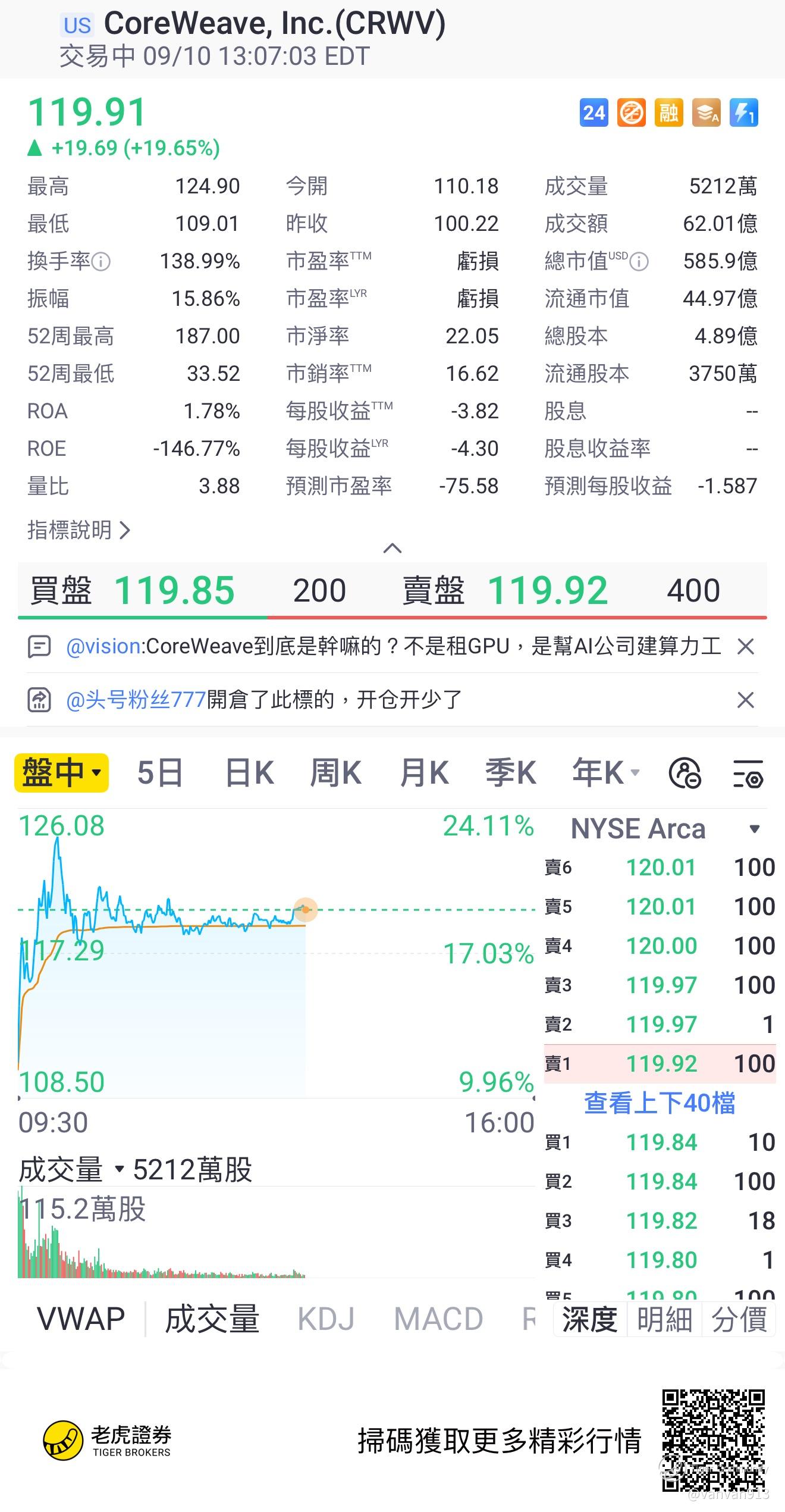The image size is (785, 1512).
Task: Open the @vision user profile link
Action: tap(103, 646)
